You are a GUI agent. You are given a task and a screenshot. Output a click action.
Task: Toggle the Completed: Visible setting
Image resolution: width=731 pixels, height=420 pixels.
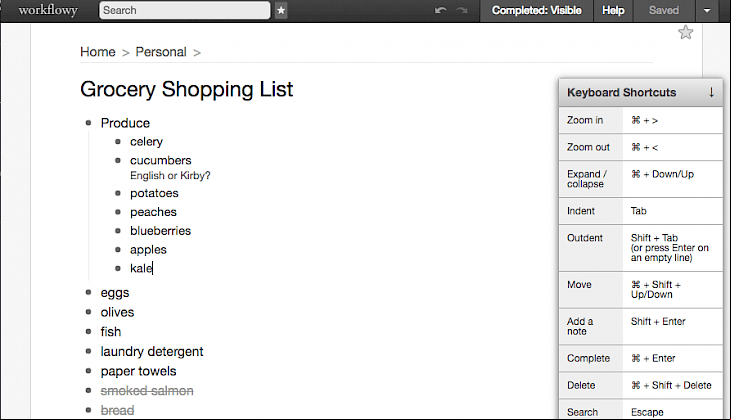pos(536,10)
